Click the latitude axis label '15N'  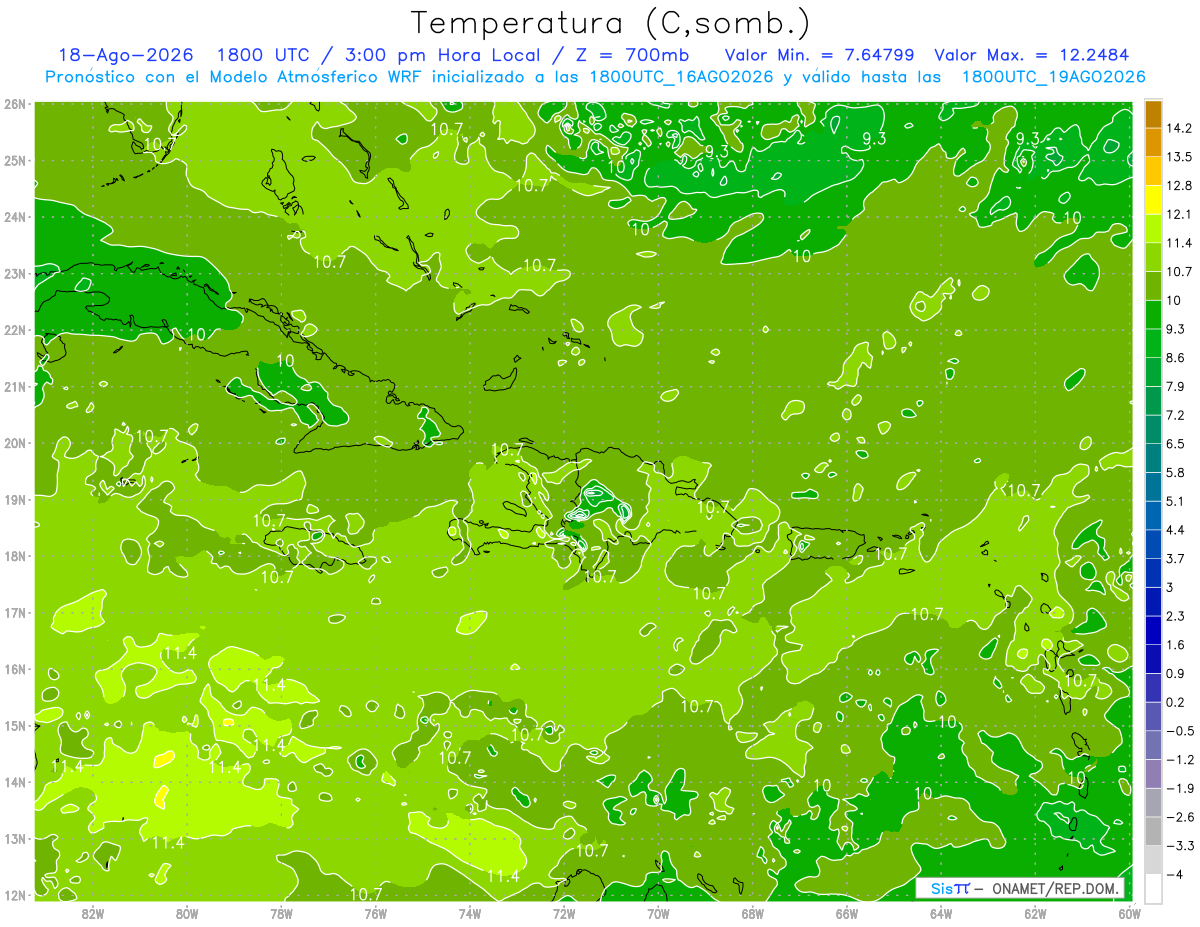coord(15,726)
